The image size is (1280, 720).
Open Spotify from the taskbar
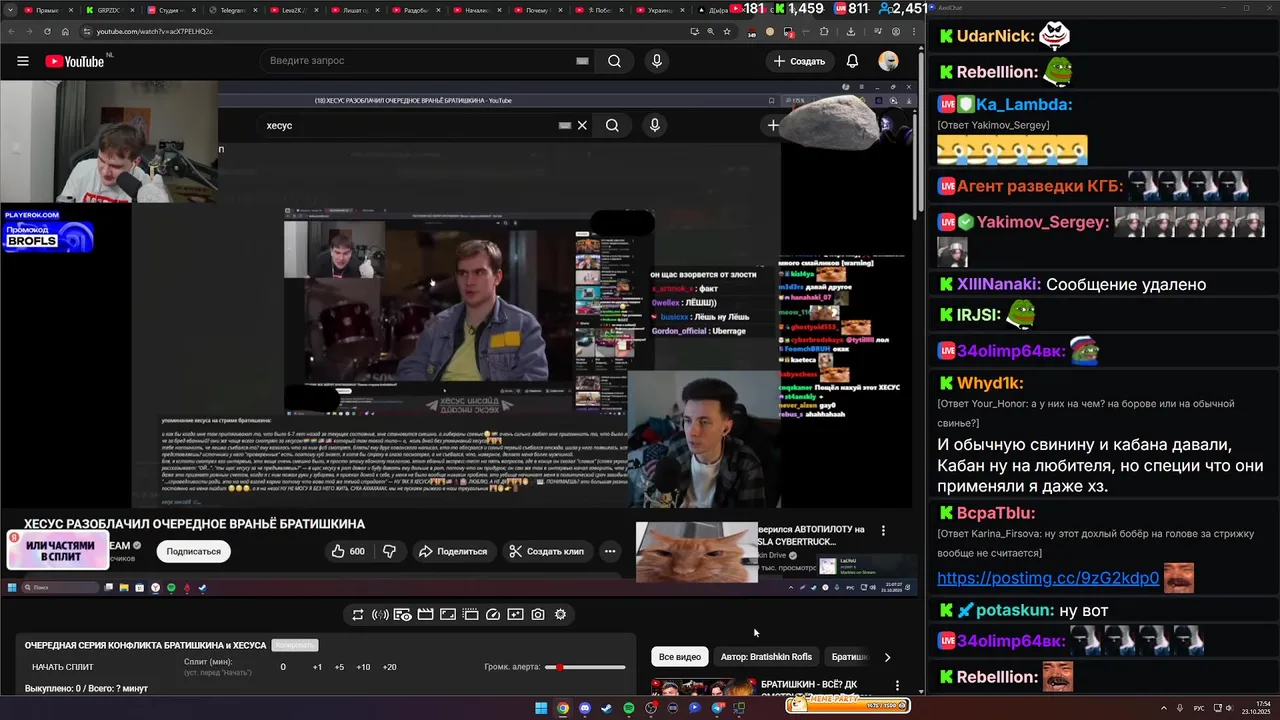pyautogui.click(x=628, y=708)
